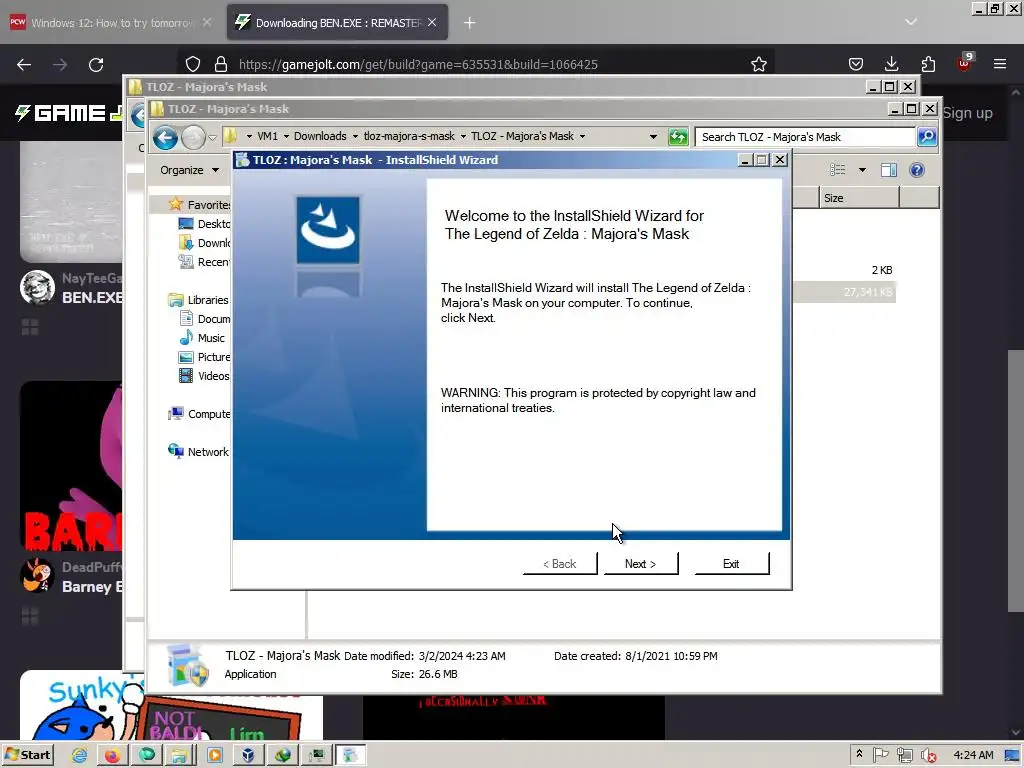Viewport: 1024px width, 768px height.
Task: Show hidden system tray icons
Action: pyautogui.click(x=859, y=754)
